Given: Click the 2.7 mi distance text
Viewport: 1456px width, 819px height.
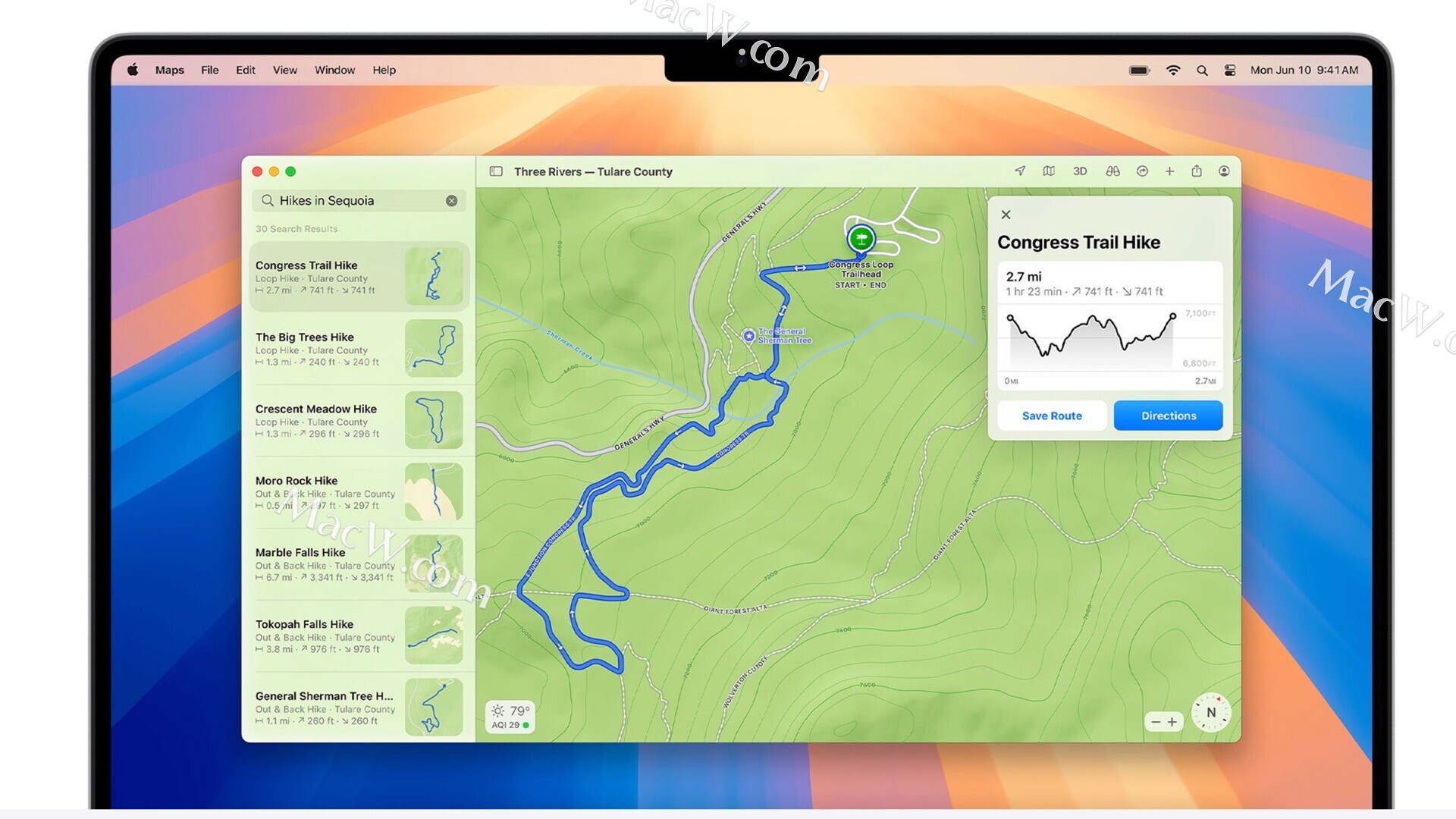Looking at the screenshot, I should pyautogui.click(x=1024, y=277).
